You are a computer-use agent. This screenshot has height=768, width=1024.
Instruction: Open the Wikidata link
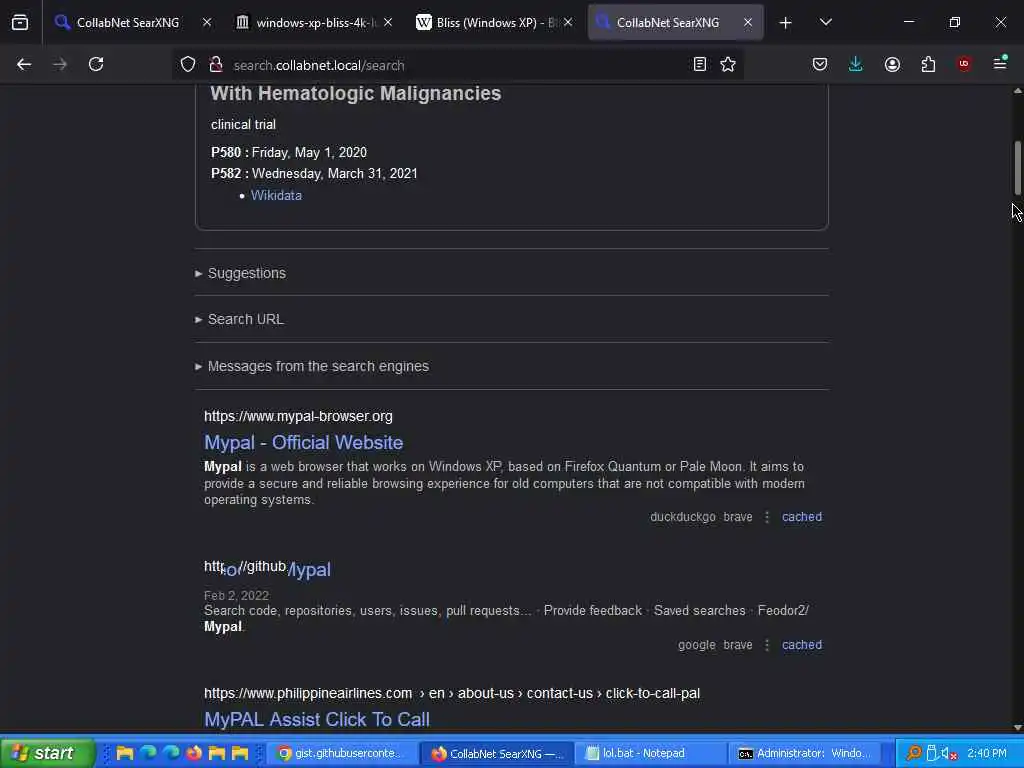click(276, 195)
